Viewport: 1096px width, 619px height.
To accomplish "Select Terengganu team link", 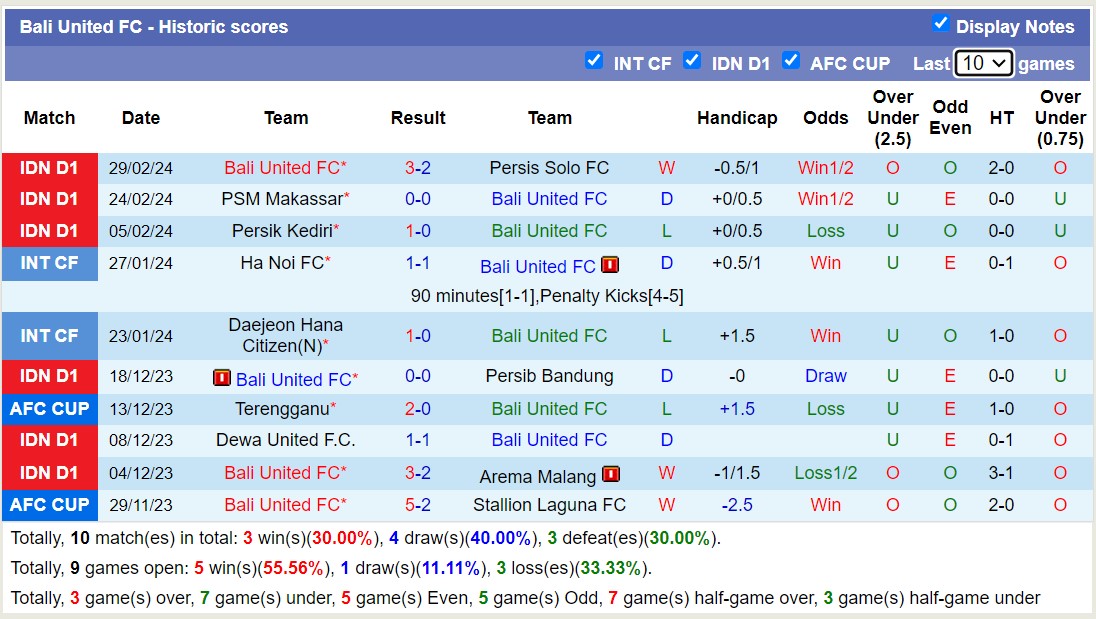I will point(281,409).
